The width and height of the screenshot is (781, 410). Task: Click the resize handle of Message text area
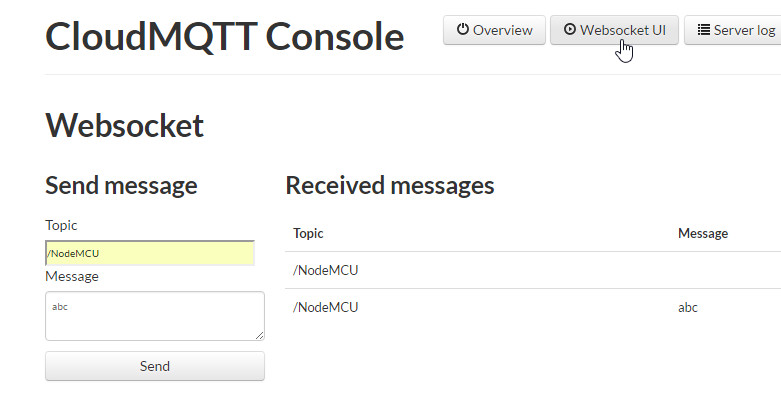pyautogui.click(x=260, y=336)
